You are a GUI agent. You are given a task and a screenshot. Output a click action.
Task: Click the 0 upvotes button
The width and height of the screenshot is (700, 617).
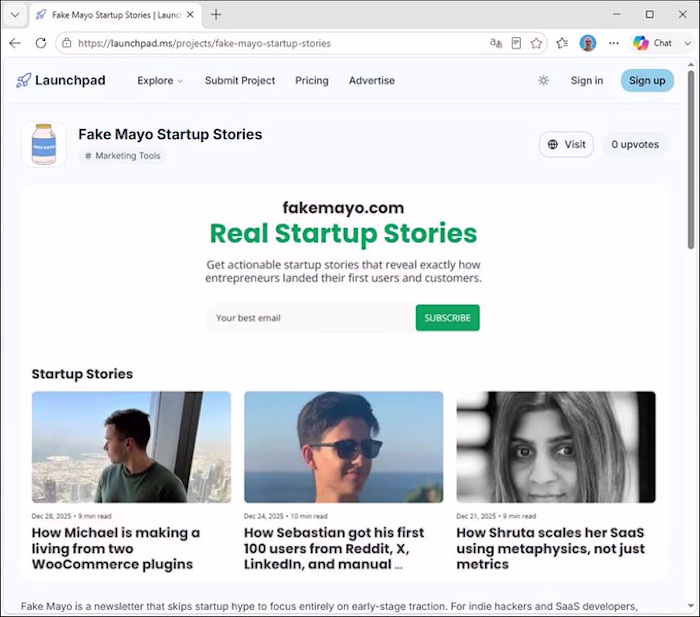click(x=635, y=144)
